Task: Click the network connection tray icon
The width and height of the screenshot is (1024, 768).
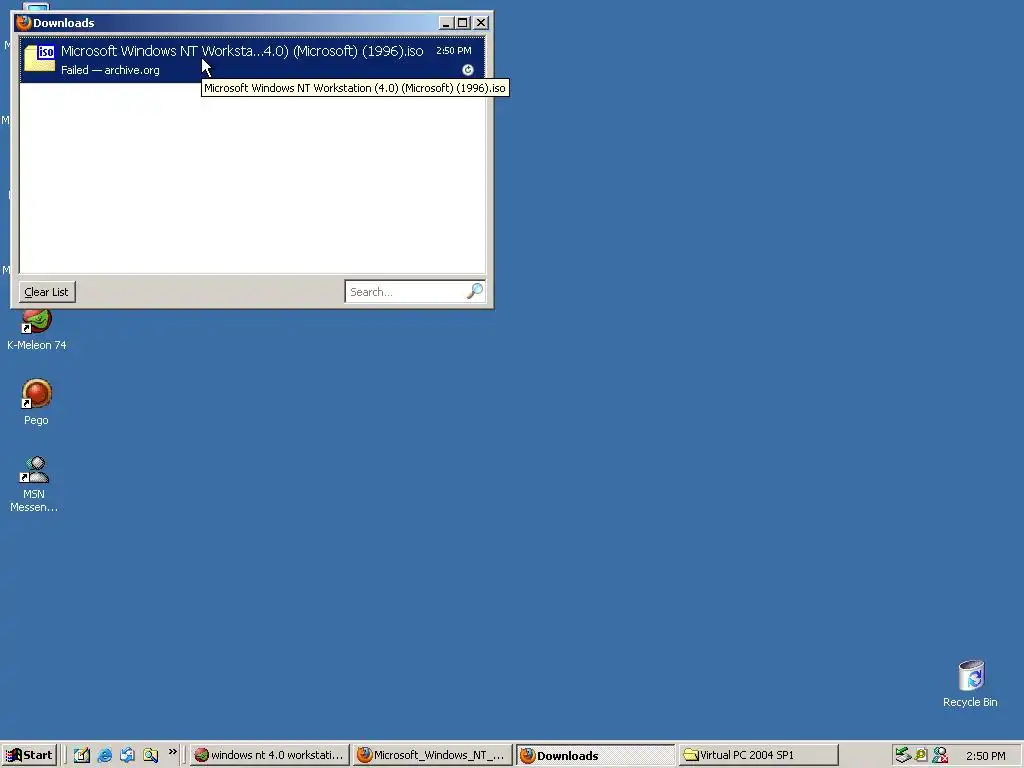Action: 903,756
